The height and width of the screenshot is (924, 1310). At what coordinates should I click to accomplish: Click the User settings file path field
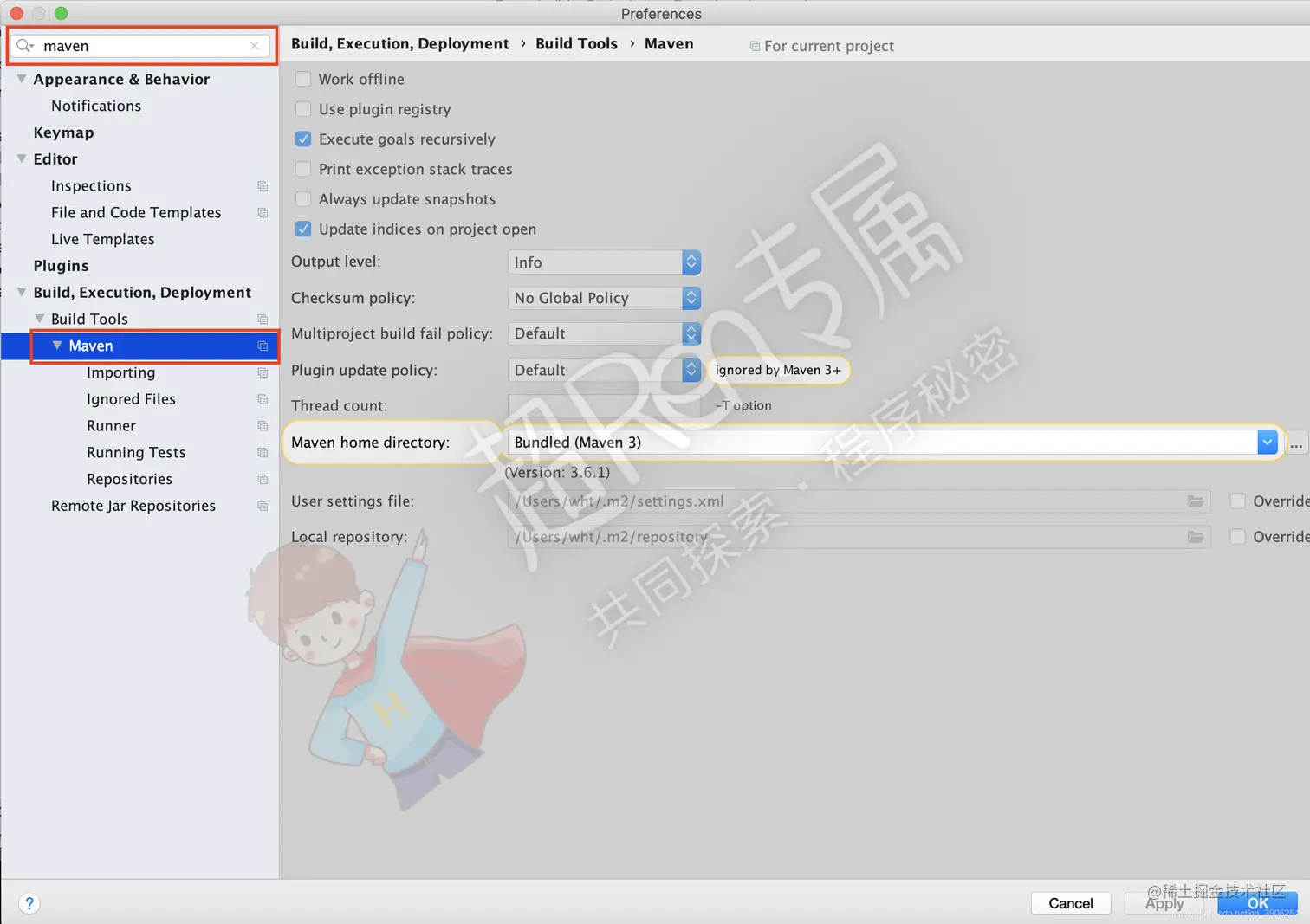(x=859, y=501)
